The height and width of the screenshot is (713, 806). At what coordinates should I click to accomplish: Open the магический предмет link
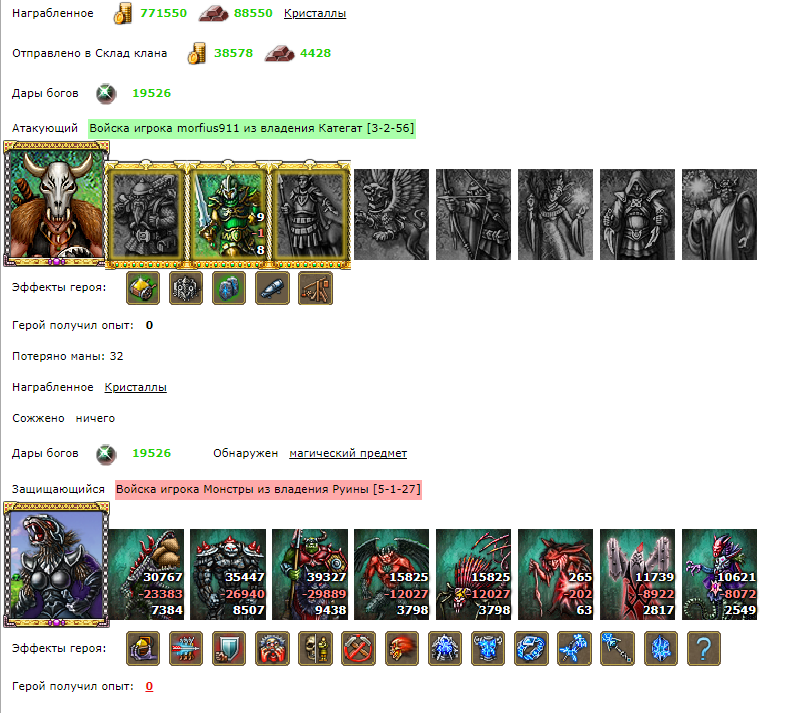[x=348, y=453]
